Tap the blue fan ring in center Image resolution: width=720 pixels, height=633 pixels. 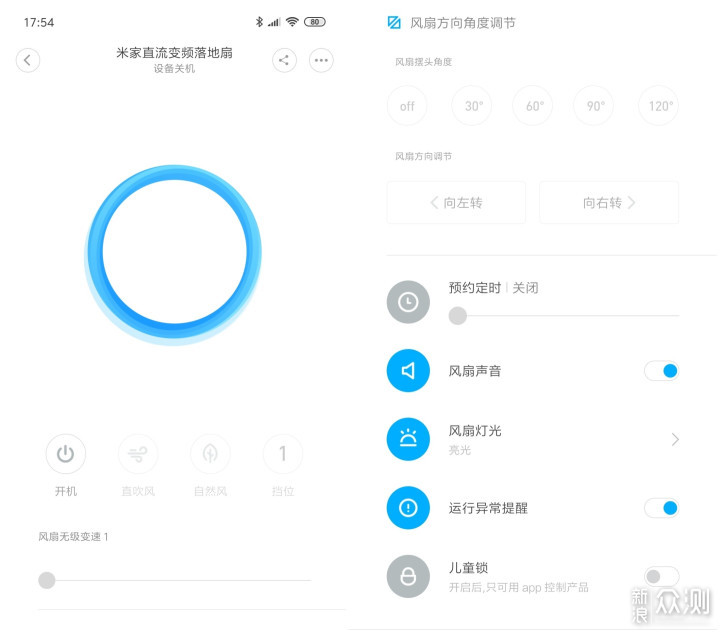click(174, 253)
